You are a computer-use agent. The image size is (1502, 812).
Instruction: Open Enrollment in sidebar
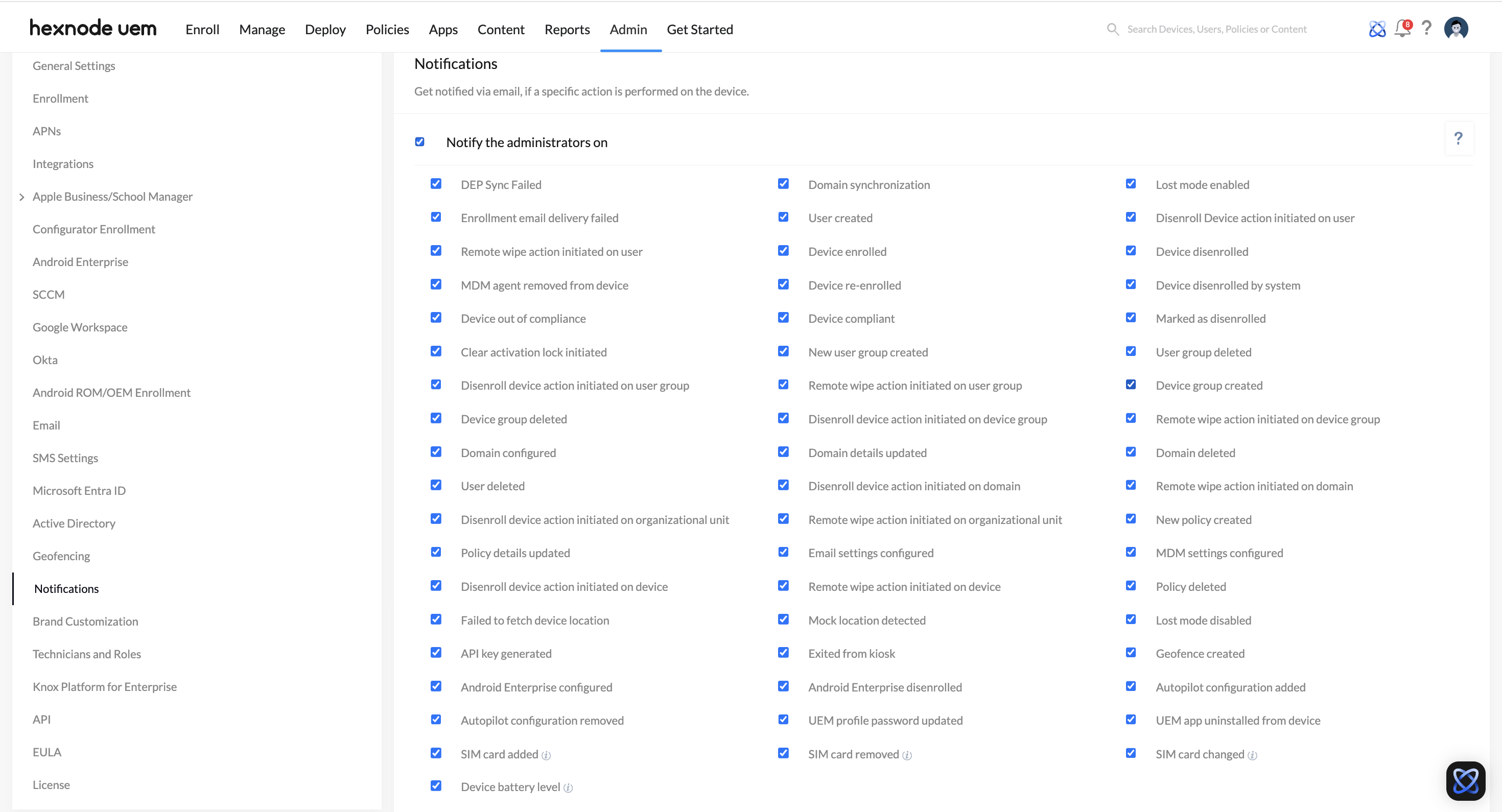[61, 99]
